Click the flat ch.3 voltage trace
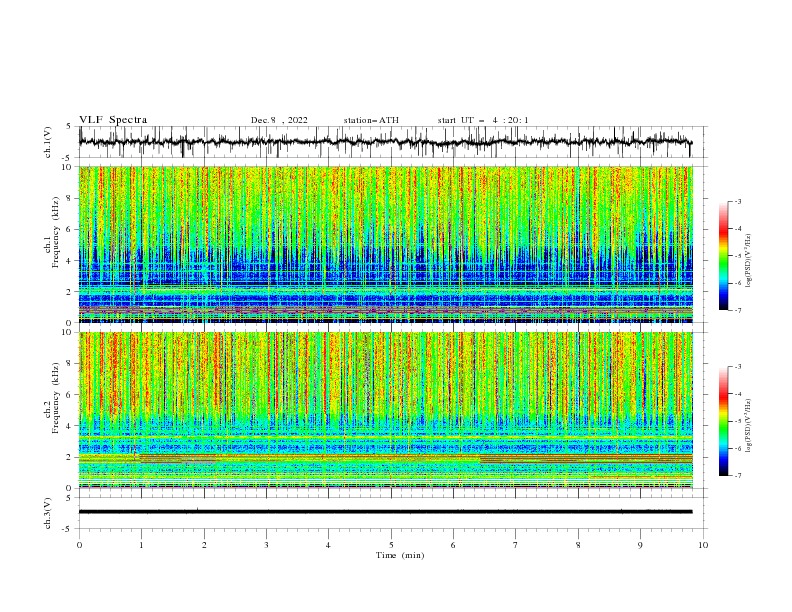The width and height of the screenshot is (792, 612). (x=385, y=512)
